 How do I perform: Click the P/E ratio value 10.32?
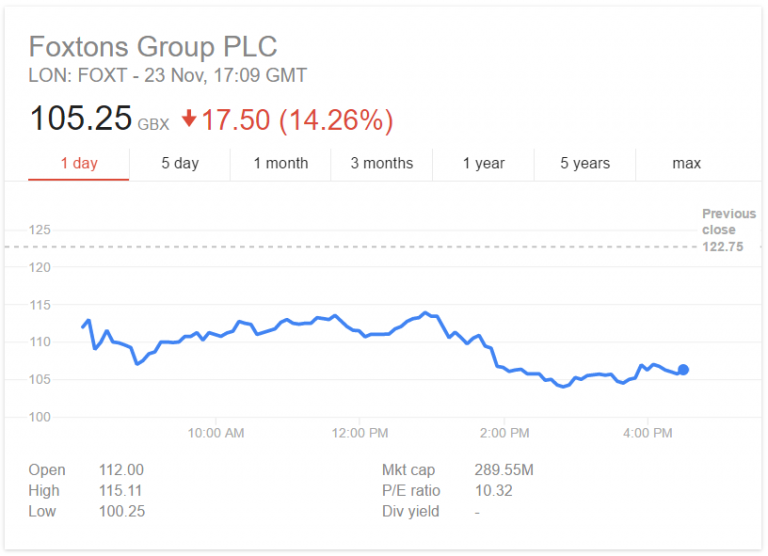coord(493,491)
